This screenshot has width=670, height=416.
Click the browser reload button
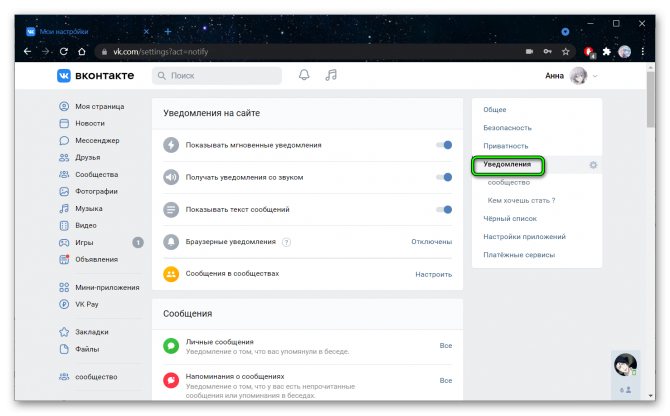coord(64,52)
